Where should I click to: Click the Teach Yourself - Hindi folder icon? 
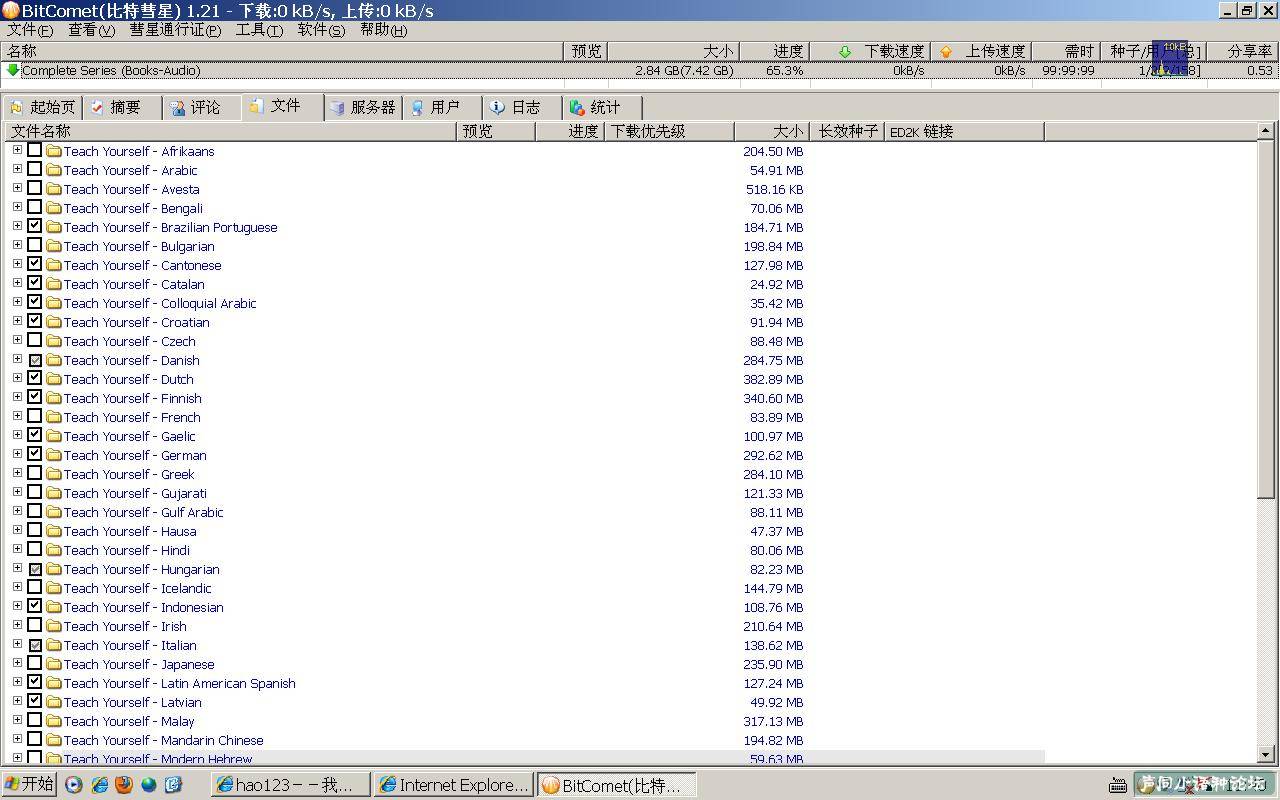[54, 550]
